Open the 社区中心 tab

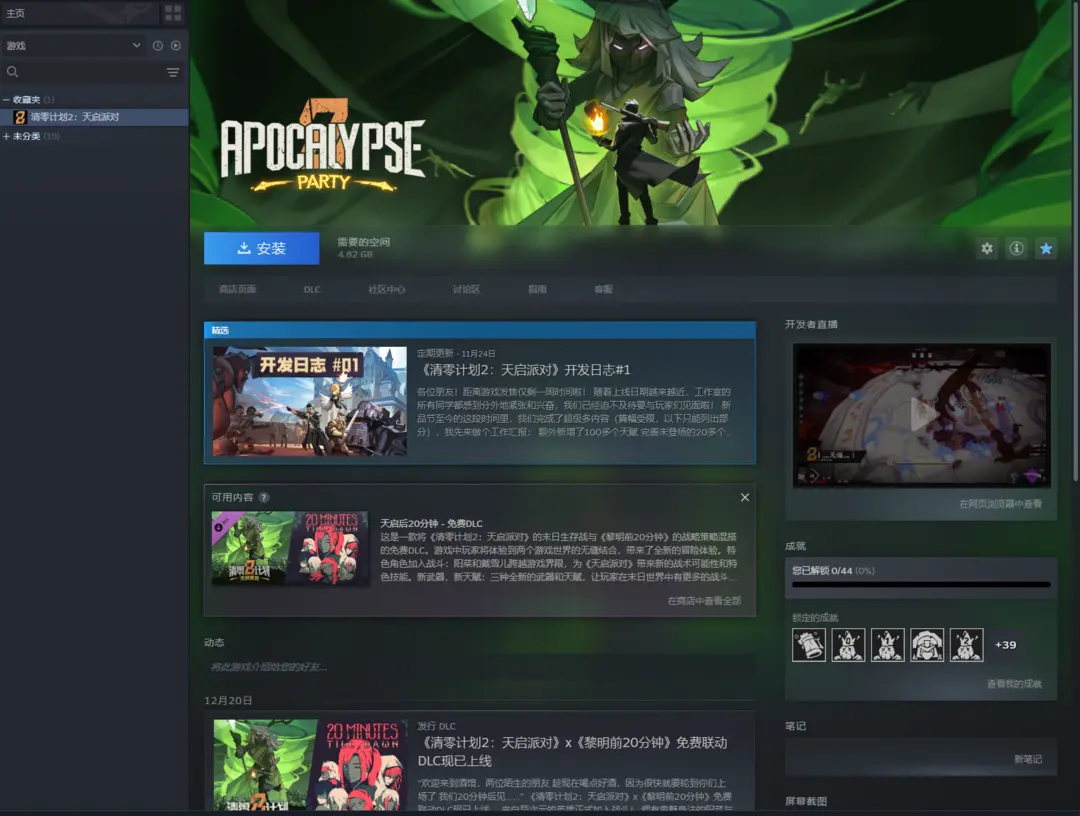tap(386, 289)
